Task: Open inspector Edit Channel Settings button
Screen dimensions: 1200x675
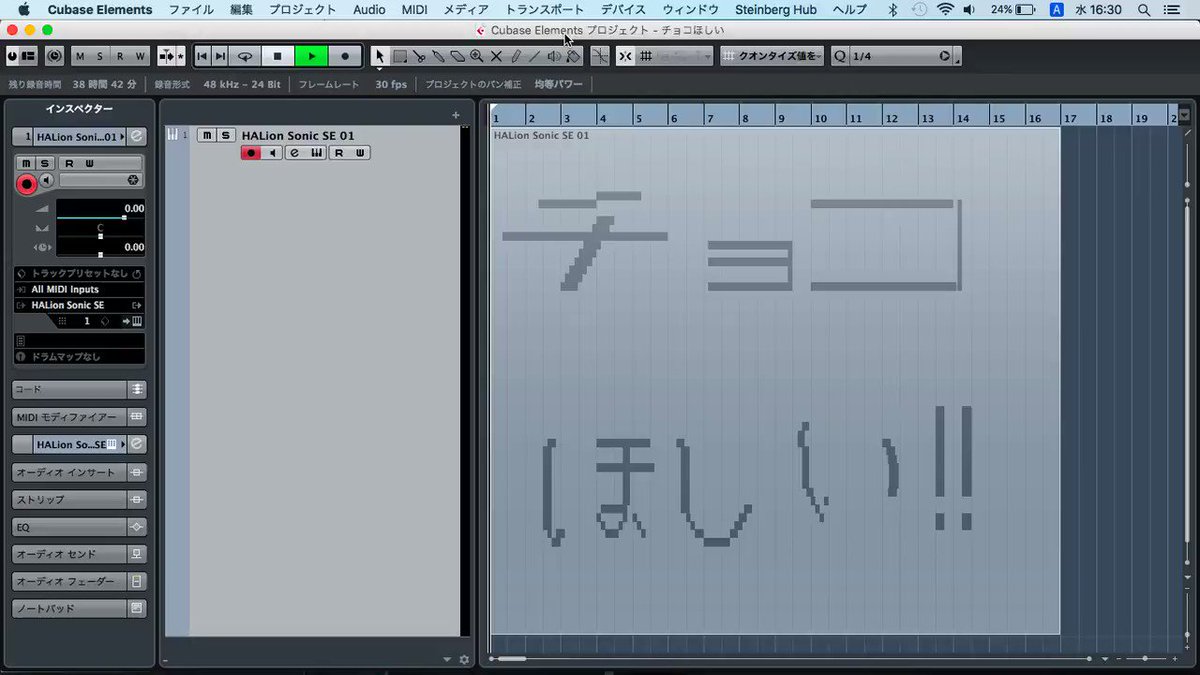Action: (137, 136)
